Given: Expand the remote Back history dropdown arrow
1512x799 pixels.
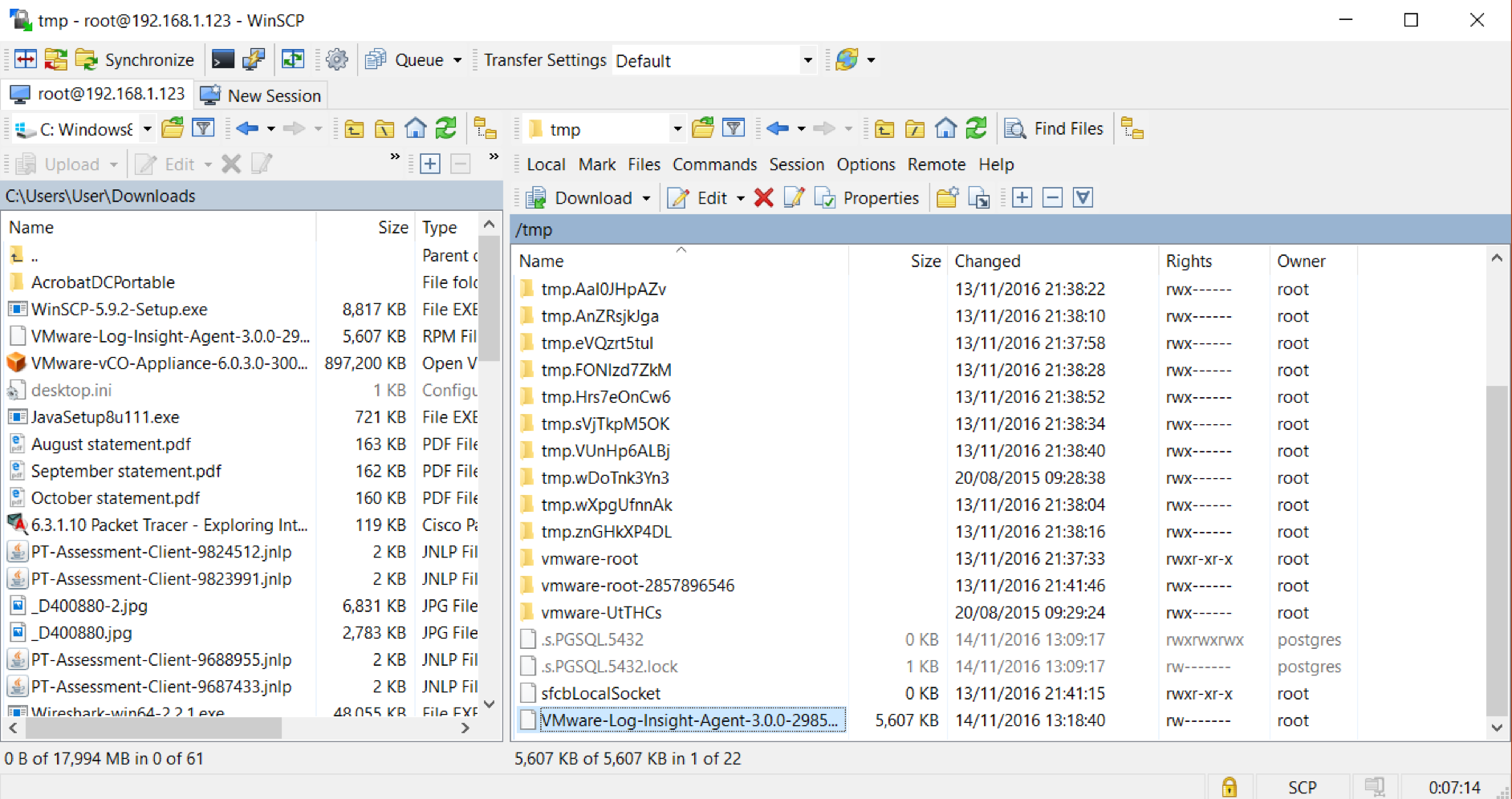Looking at the screenshot, I should [x=801, y=129].
